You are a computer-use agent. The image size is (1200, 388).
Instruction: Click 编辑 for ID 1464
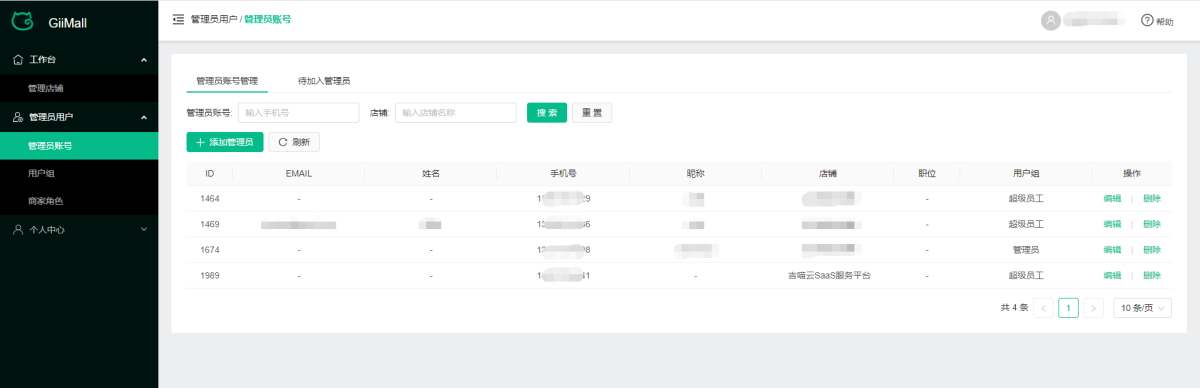tap(1112, 198)
